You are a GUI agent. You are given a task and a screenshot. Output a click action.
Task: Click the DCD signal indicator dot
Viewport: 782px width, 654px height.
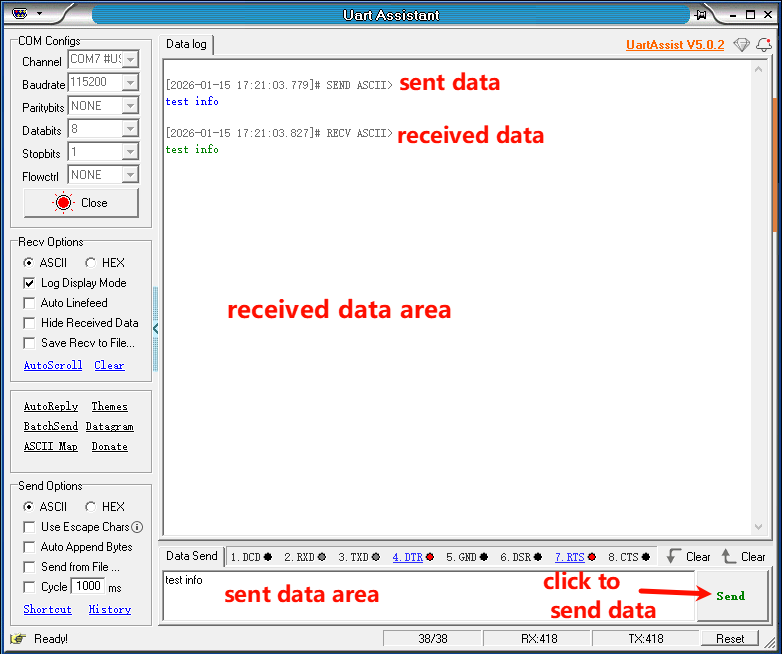click(x=268, y=557)
